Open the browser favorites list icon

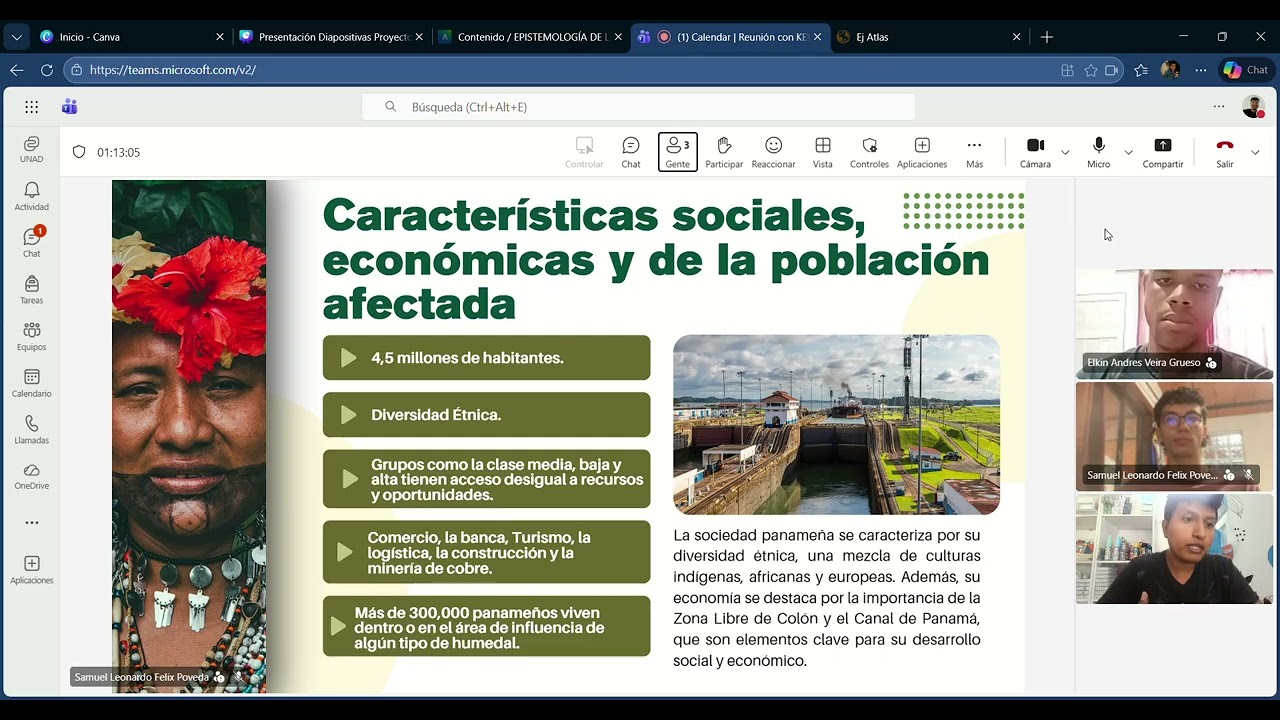[x=1141, y=70]
